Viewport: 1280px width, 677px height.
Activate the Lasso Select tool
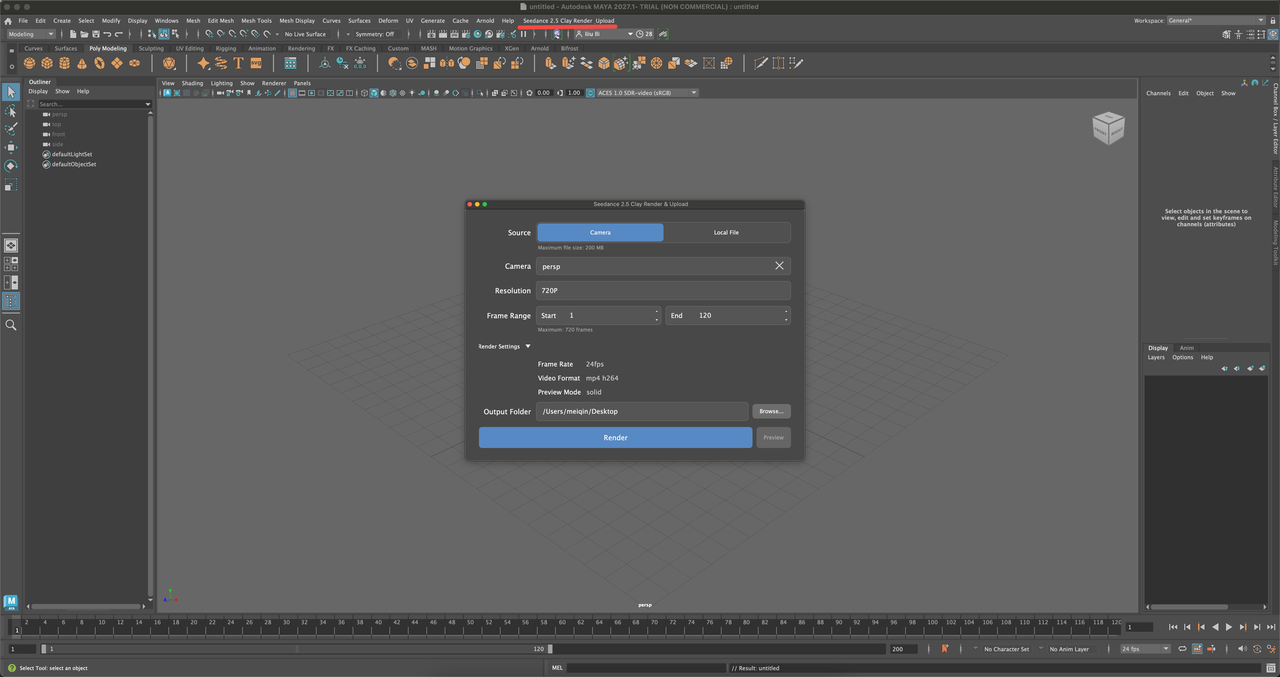pos(11,111)
